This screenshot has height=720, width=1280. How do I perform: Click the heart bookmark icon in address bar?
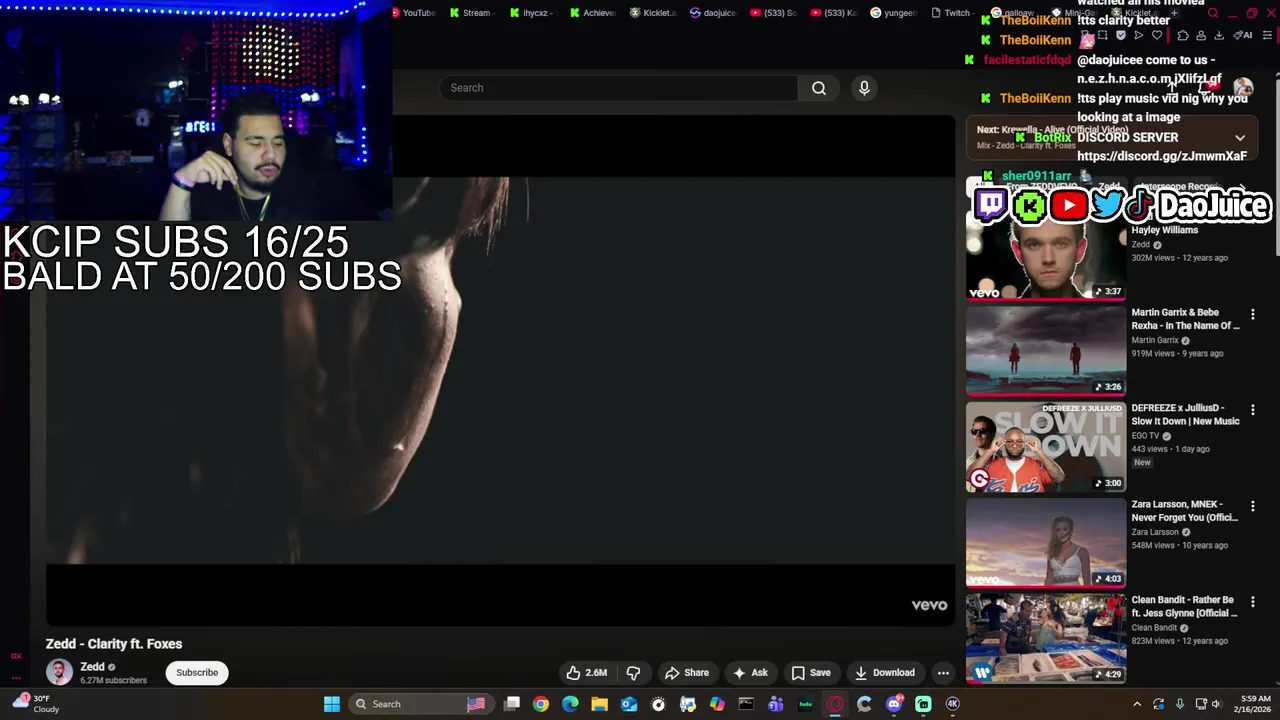pos(1157,35)
